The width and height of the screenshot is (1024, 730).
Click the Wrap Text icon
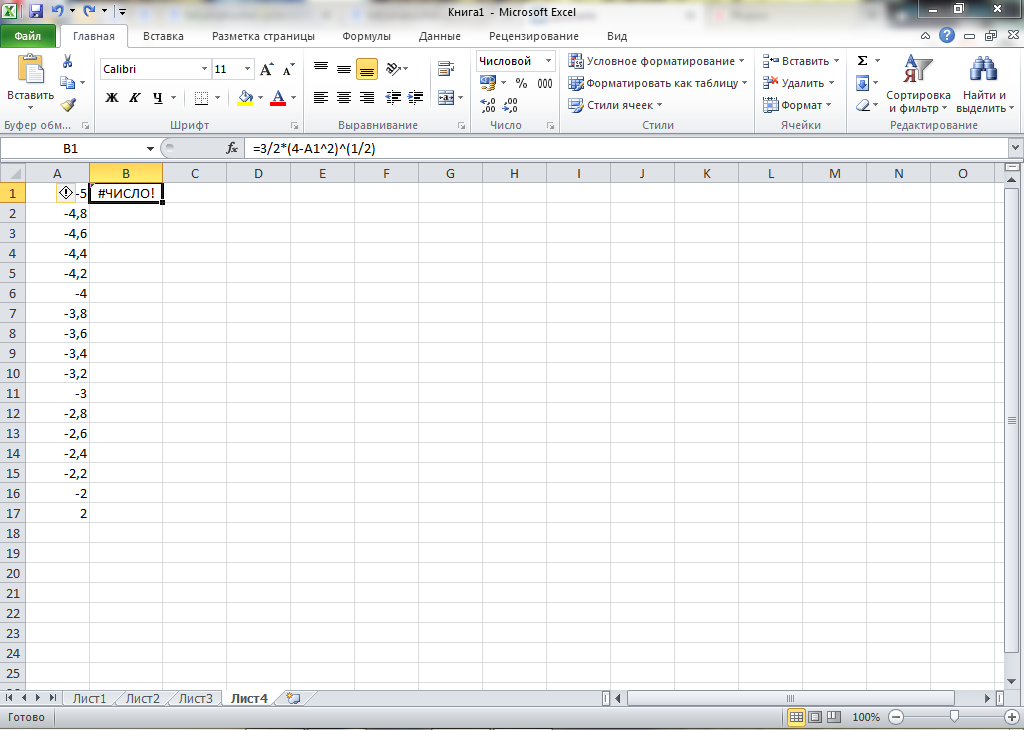(446, 68)
